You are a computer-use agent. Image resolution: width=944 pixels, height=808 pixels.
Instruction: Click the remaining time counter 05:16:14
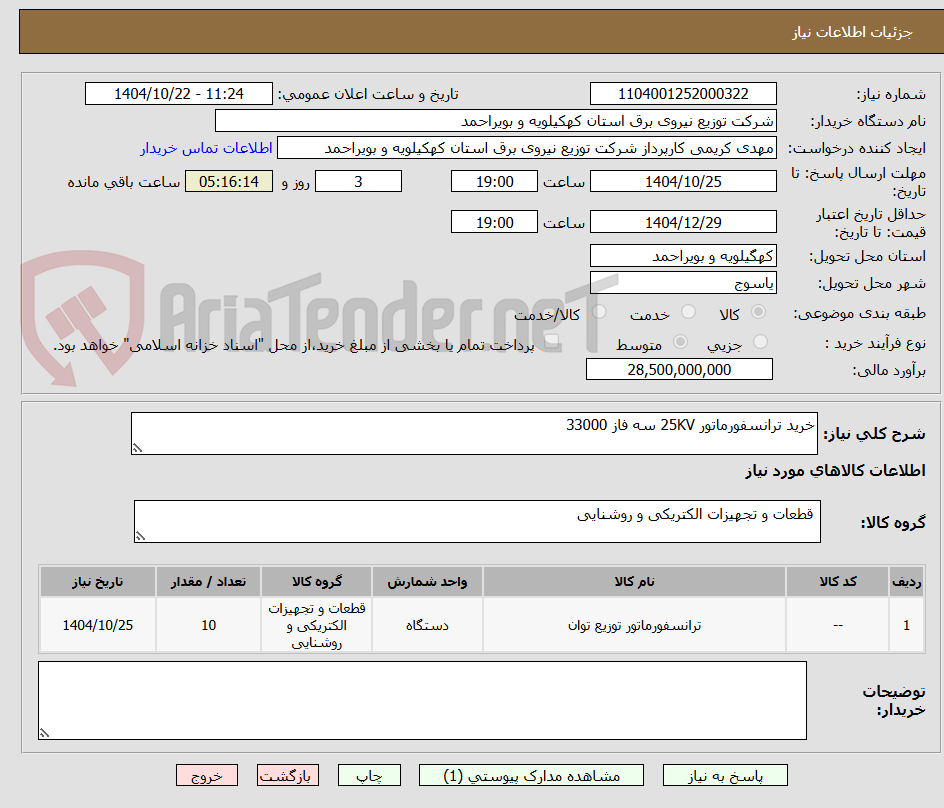coord(228,181)
